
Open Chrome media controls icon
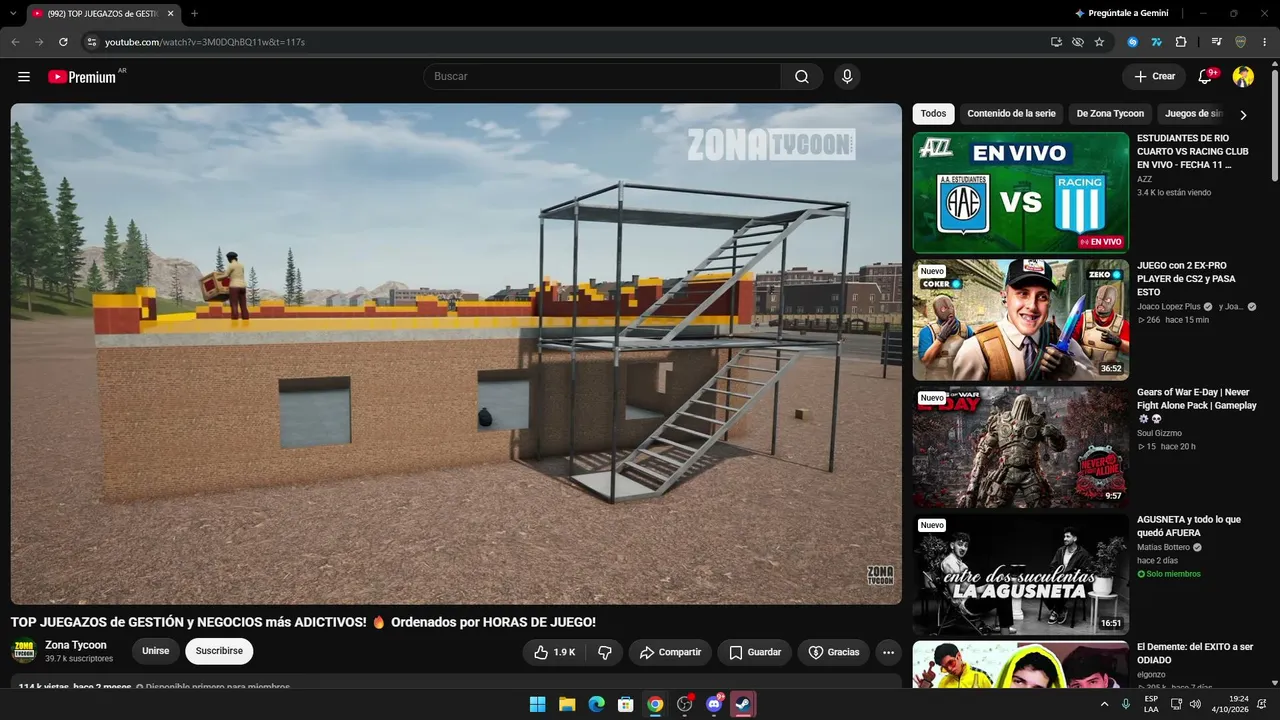pos(1217,42)
